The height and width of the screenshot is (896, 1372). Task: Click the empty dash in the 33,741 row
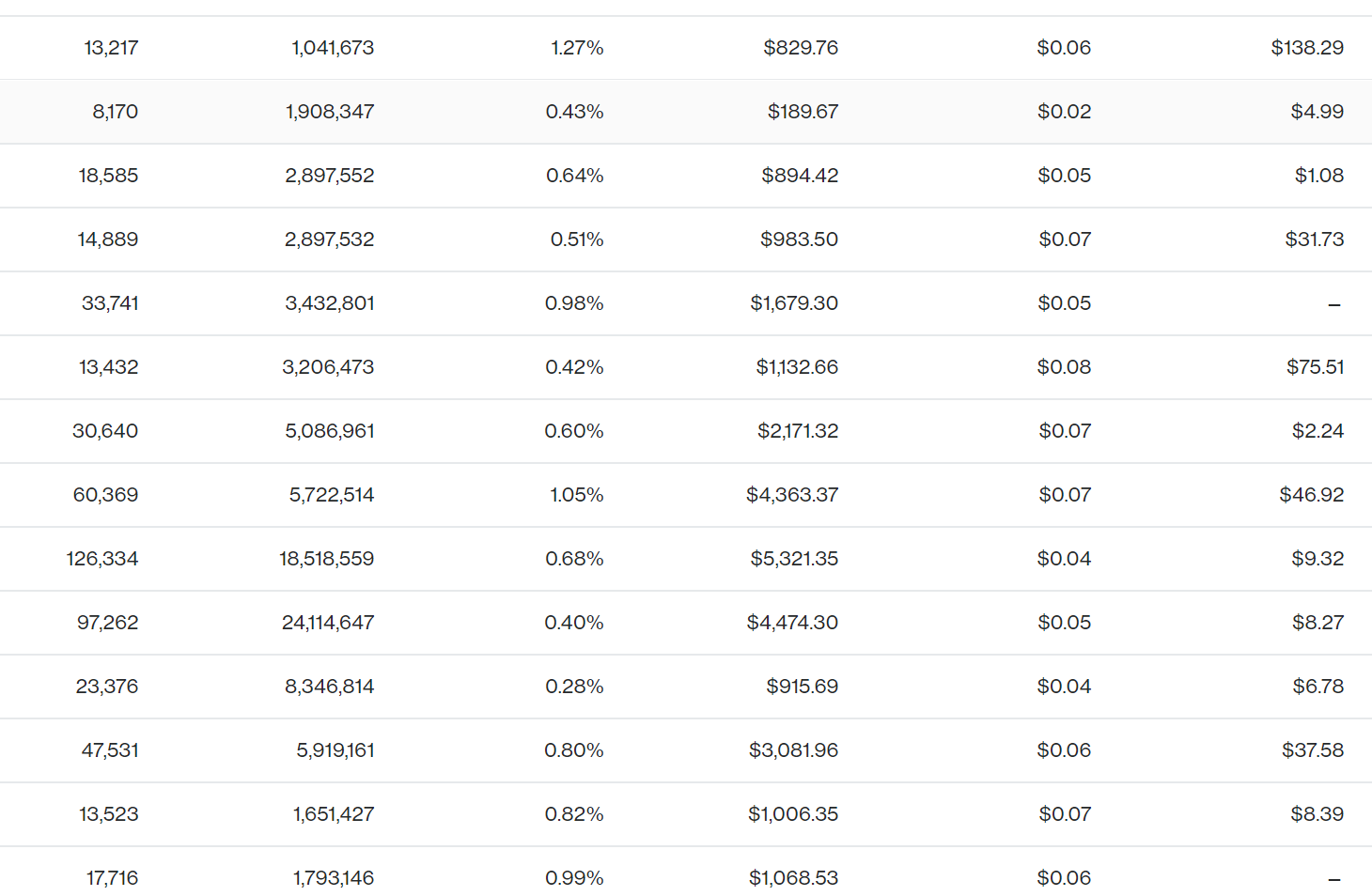[x=1333, y=304]
